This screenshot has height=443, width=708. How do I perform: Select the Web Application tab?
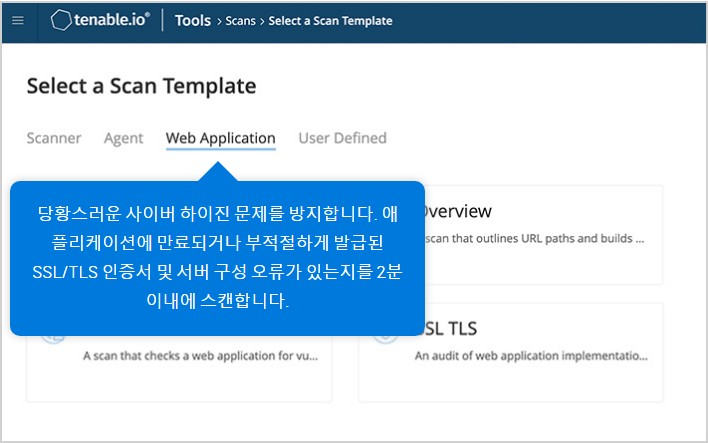pyautogui.click(x=220, y=138)
